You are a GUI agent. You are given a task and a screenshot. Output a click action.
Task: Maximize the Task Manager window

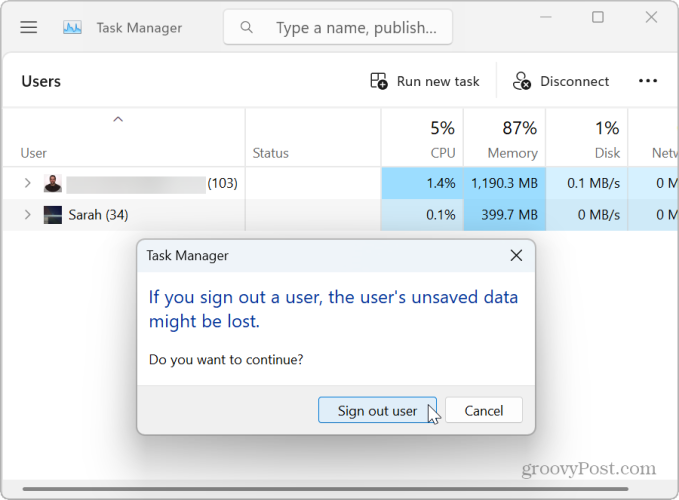pyautogui.click(x=598, y=17)
